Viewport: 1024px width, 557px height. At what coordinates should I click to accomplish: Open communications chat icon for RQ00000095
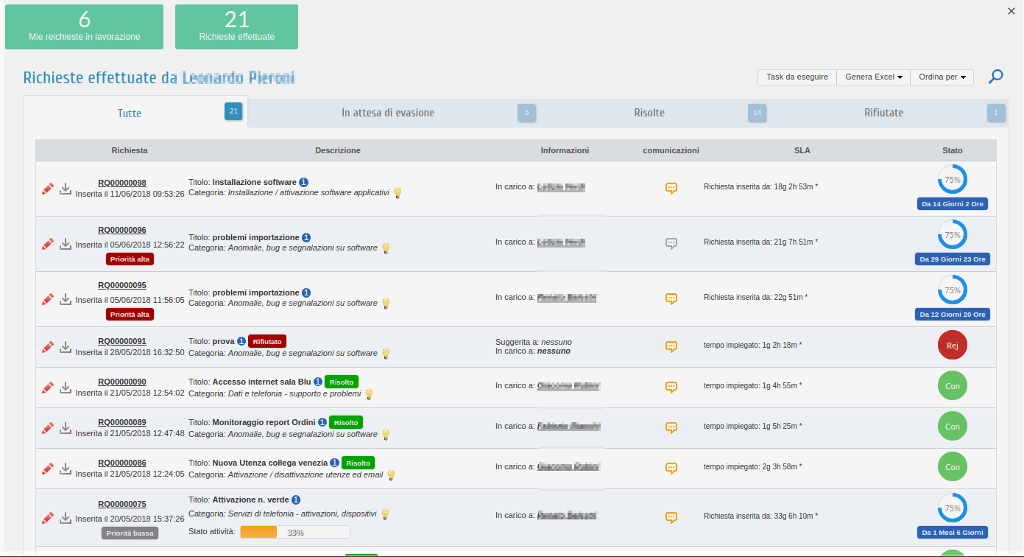(x=671, y=298)
